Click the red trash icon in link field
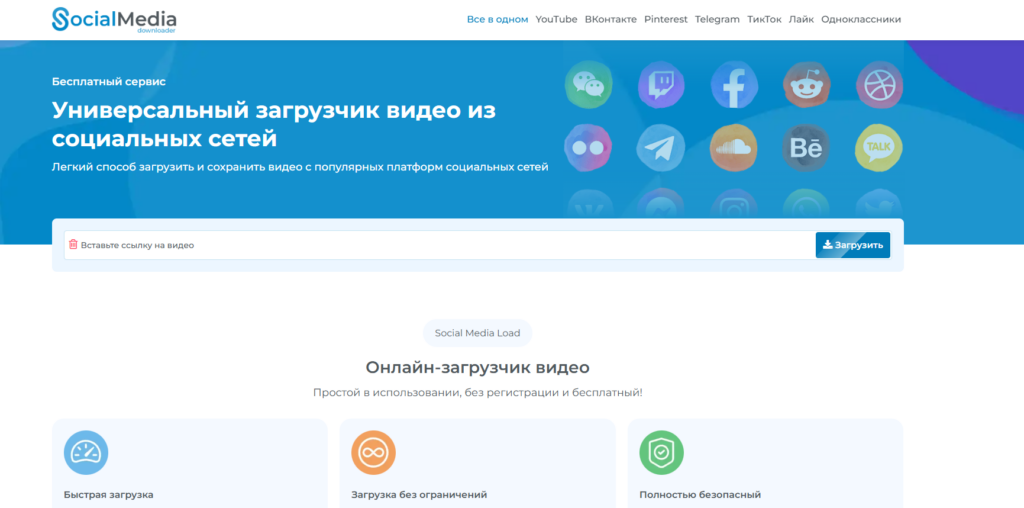 (73, 244)
